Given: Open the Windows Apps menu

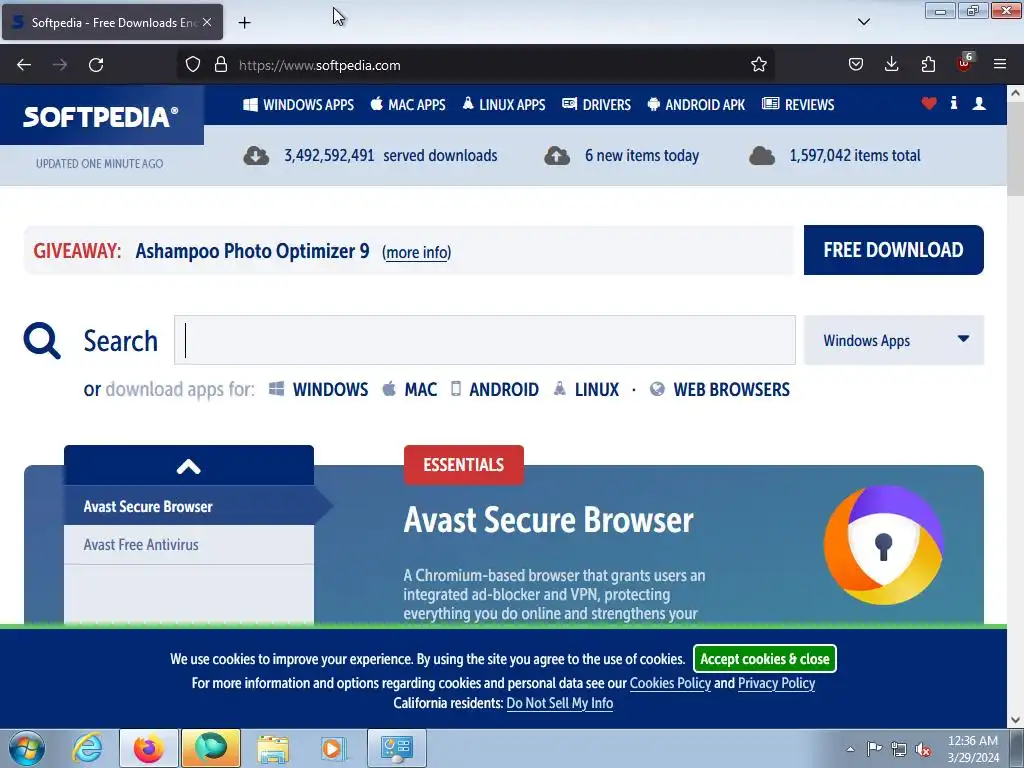Looking at the screenshot, I should pos(298,104).
